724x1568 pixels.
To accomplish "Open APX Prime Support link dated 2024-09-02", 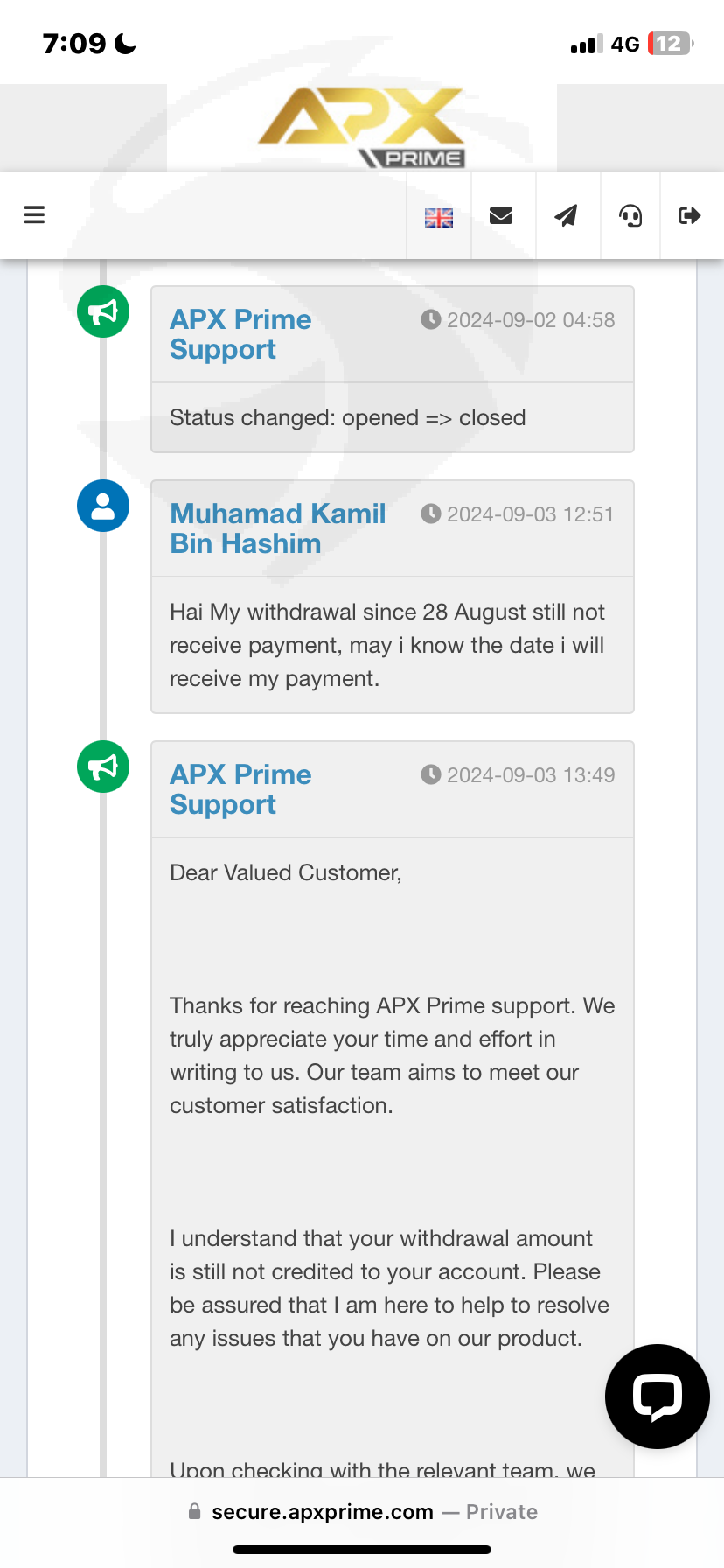I will pos(240,334).
